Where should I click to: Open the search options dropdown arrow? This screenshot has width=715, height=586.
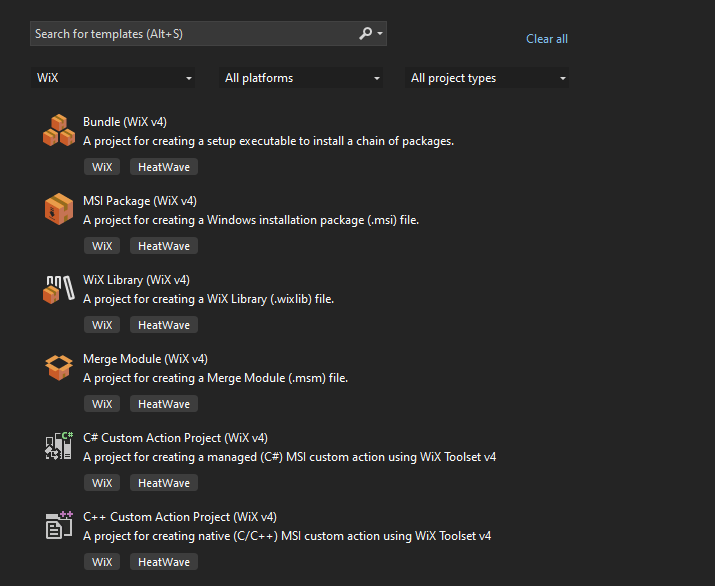point(380,34)
